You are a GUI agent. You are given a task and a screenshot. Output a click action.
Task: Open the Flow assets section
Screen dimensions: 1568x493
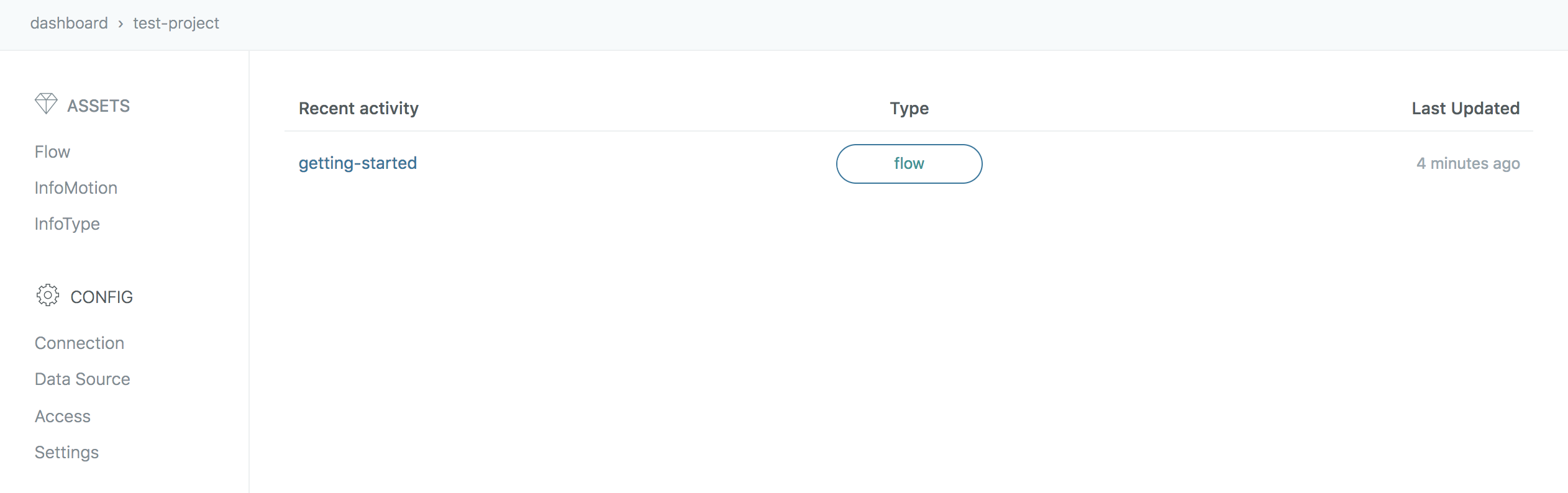click(52, 152)
